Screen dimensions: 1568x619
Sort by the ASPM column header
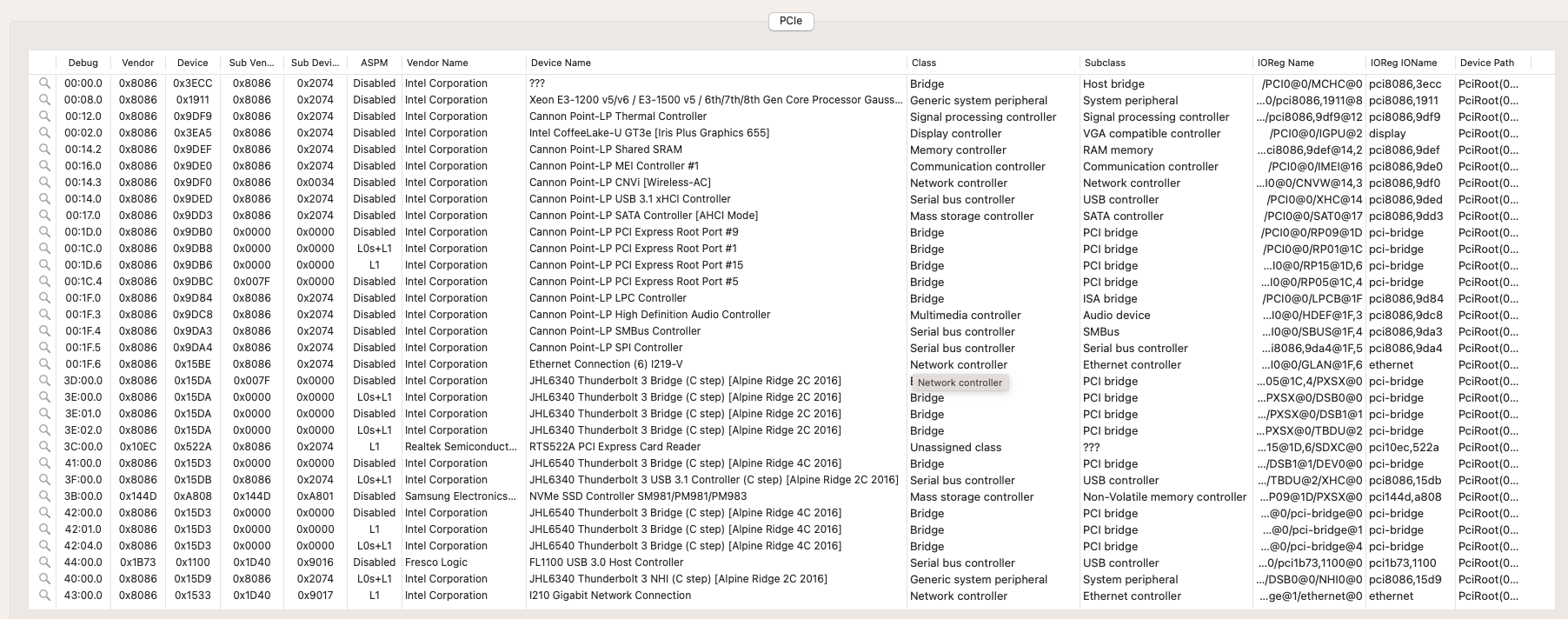[375, 63]
